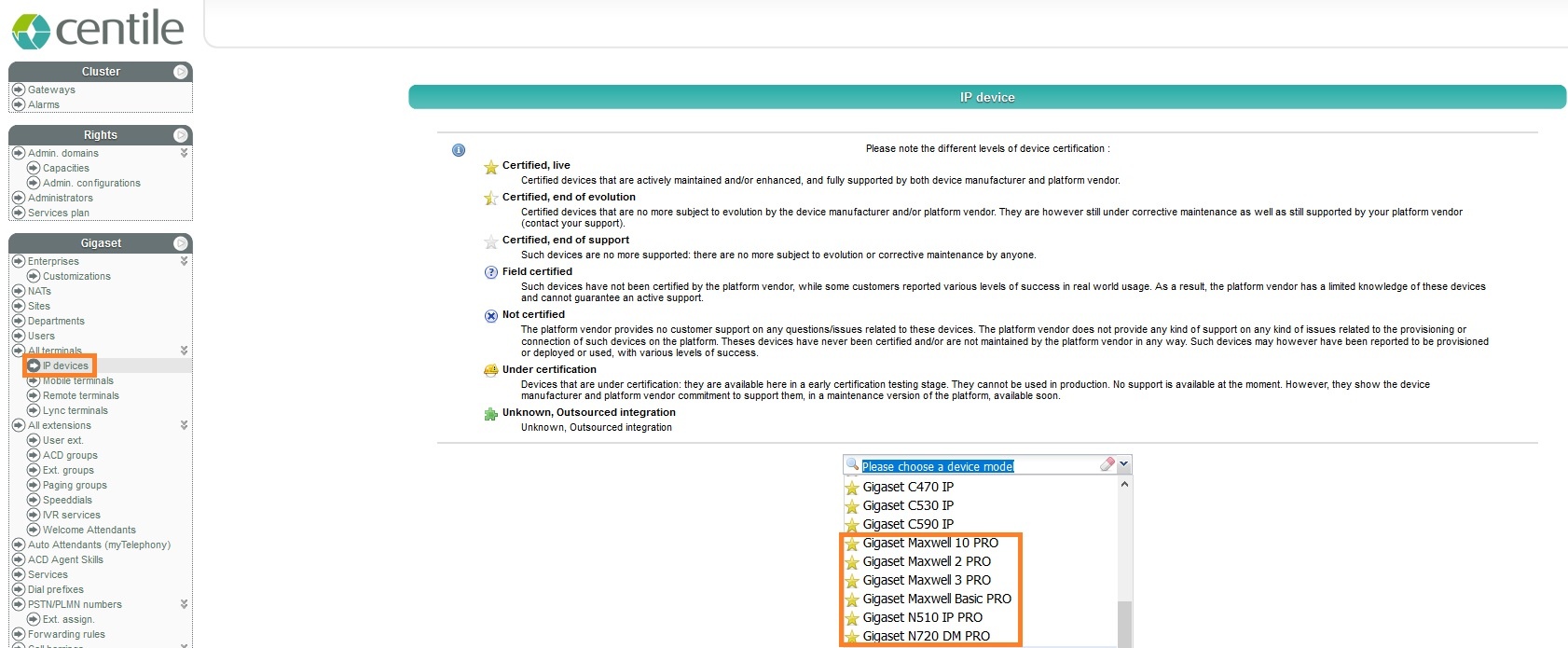Click the arrow icon beside IVR services
The image size is (1568, 648).
coord(34,515)
